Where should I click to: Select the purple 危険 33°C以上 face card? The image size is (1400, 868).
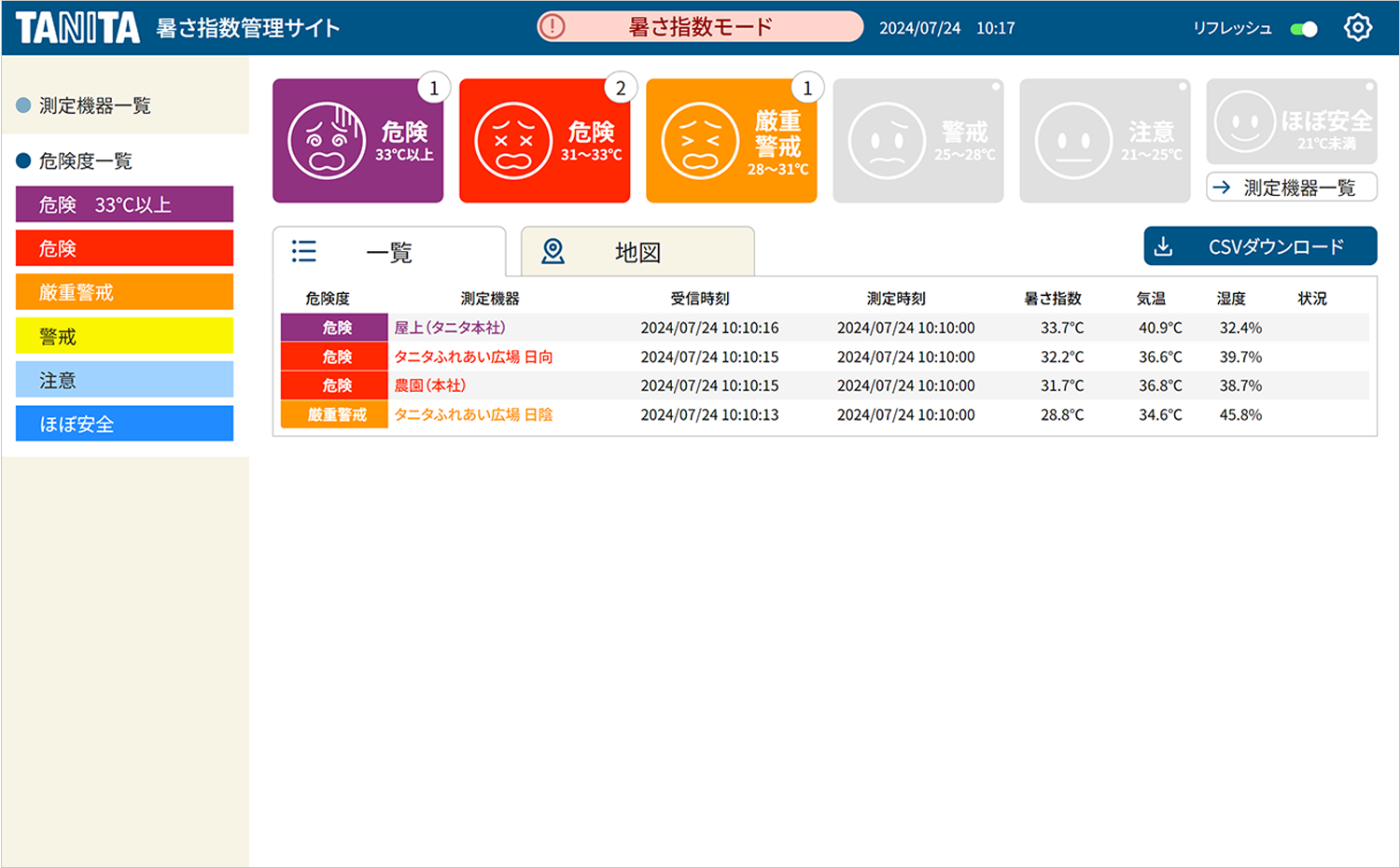[x=357, y=140]
